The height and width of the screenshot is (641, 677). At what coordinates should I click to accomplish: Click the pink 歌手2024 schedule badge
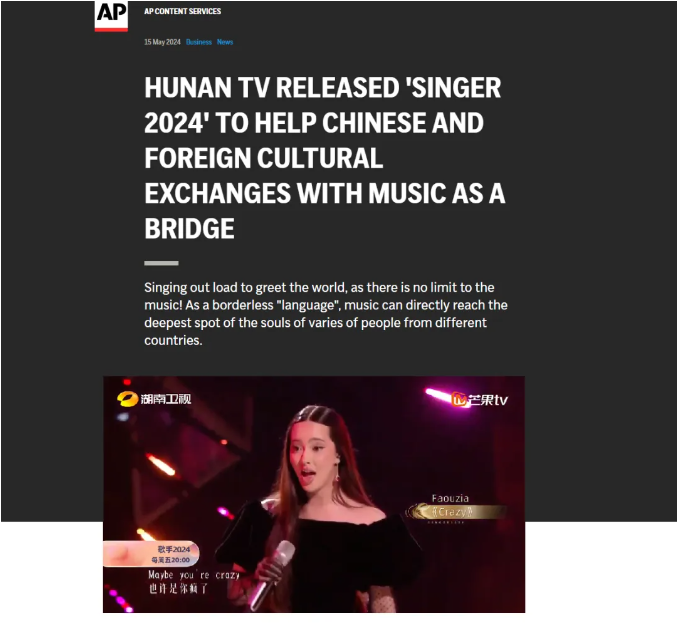[x=151, y=554]
